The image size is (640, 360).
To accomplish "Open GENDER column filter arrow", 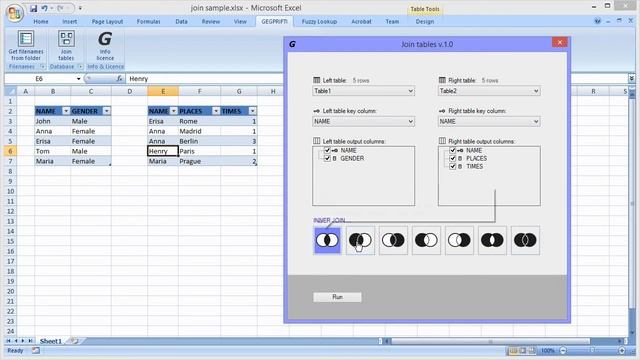I will click(107, 111).
